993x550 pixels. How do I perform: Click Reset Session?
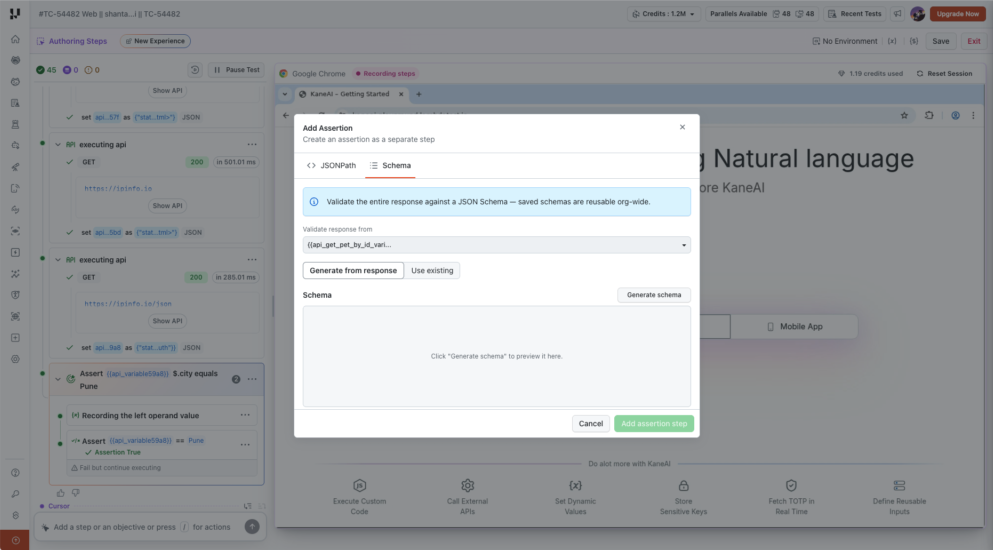click(x=944, y=74)
